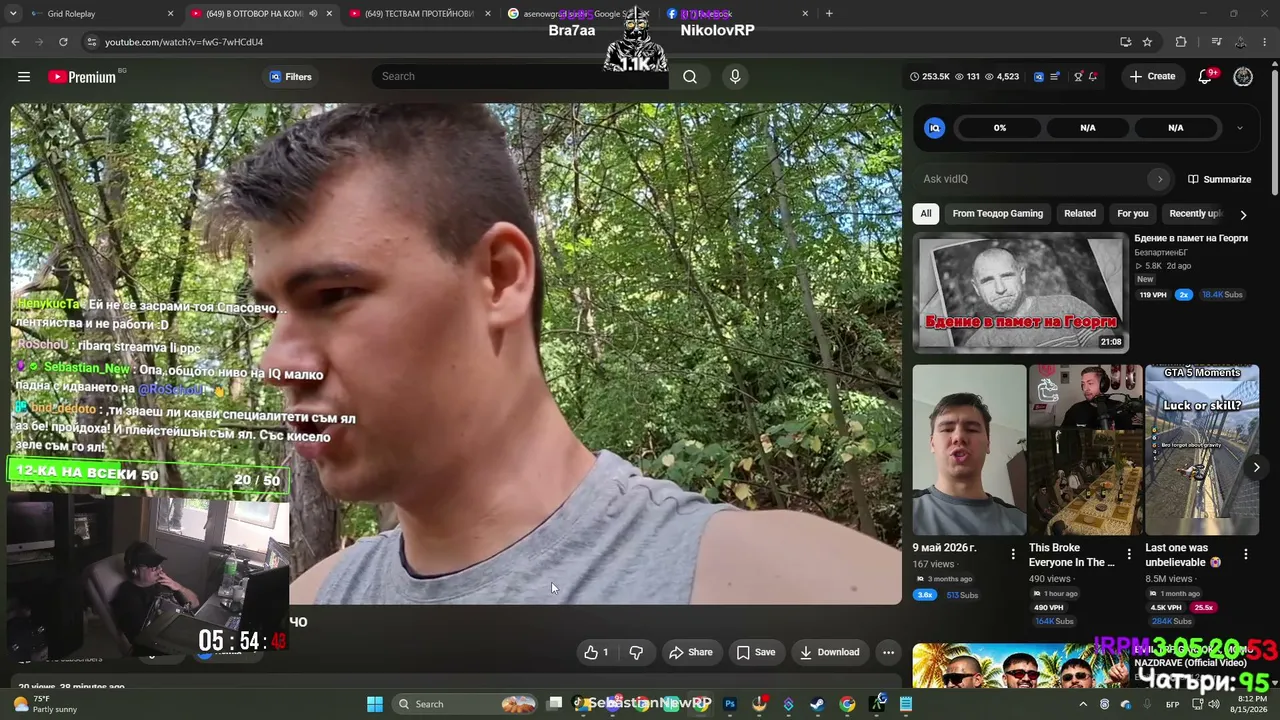Install the app via address bar icon

click(x=1126, y=42)
